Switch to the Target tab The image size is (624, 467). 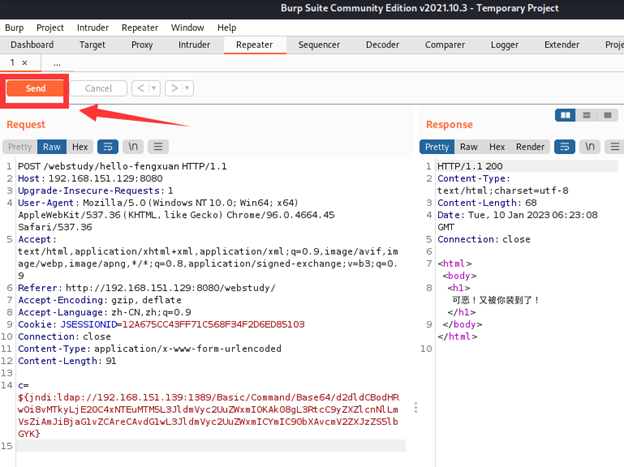pyautogui.click(x=92, y=45)
